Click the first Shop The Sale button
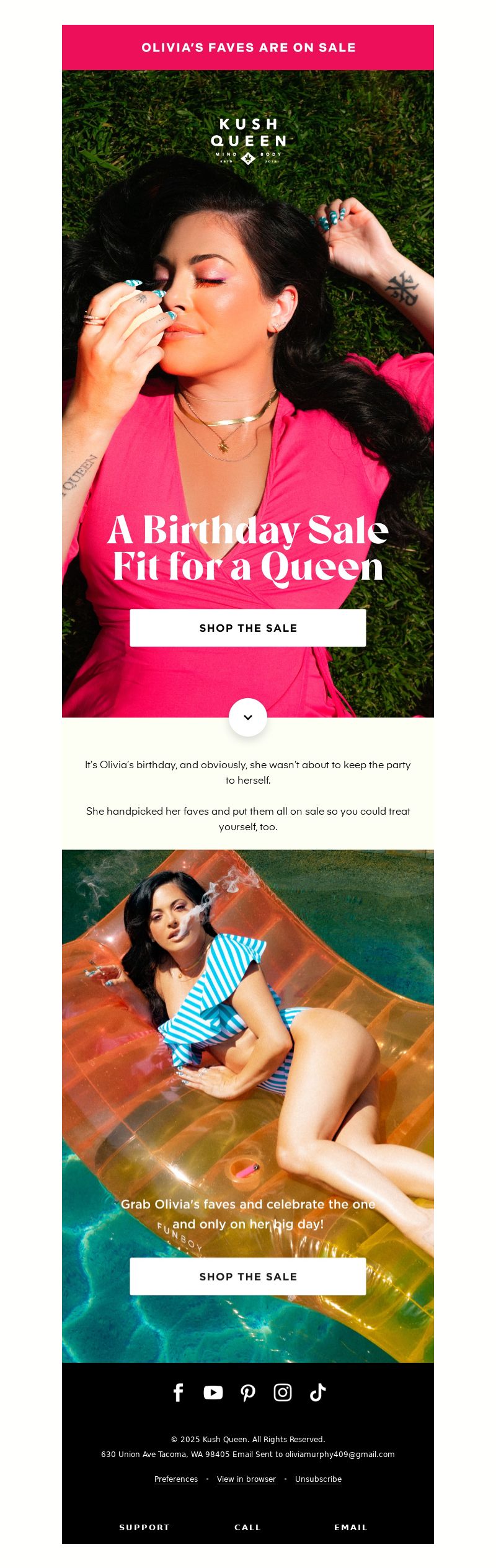Screen dimensions: 496x1568 [248, 628]
